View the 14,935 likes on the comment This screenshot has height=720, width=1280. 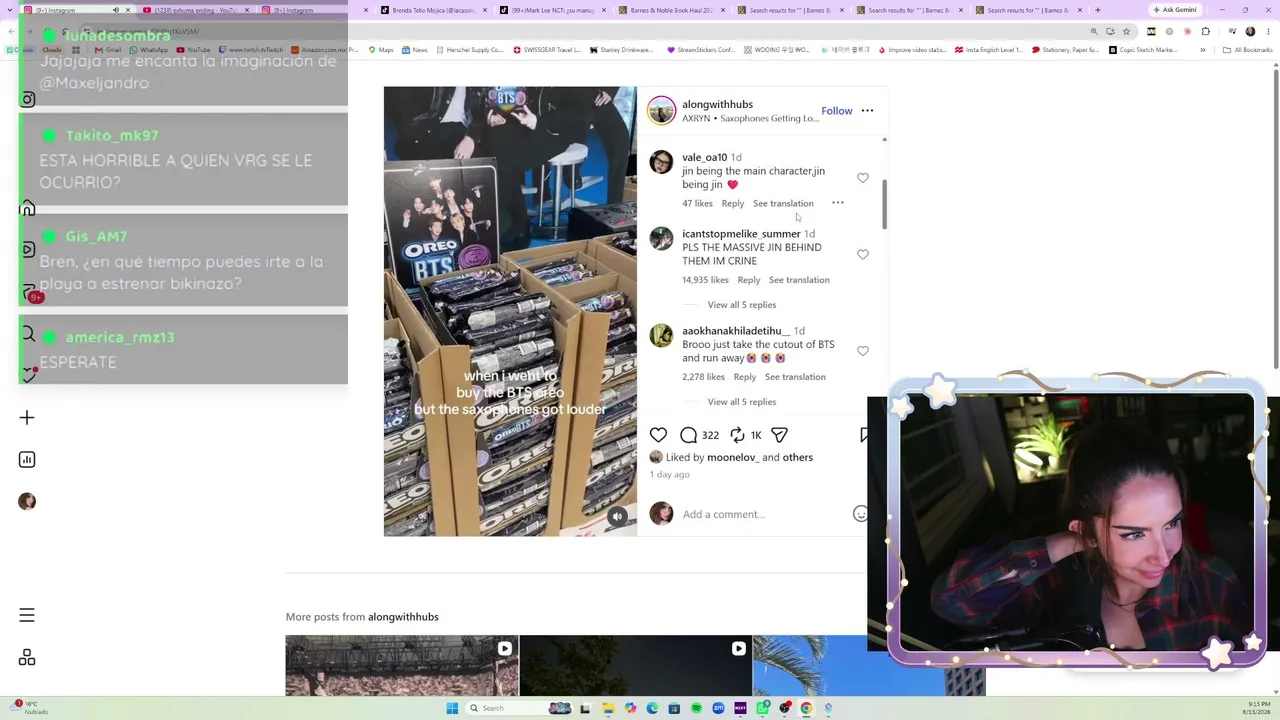coord(705,280)
